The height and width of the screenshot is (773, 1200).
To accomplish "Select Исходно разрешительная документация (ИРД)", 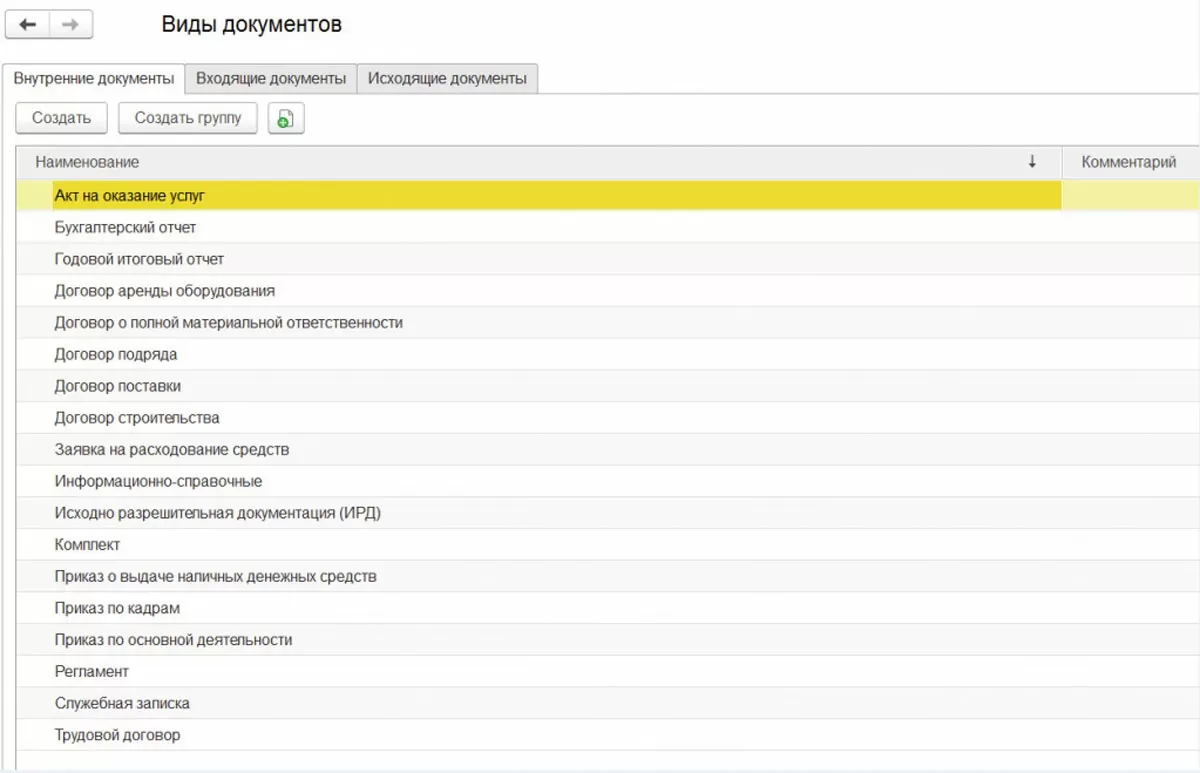I will click(218, 513).
